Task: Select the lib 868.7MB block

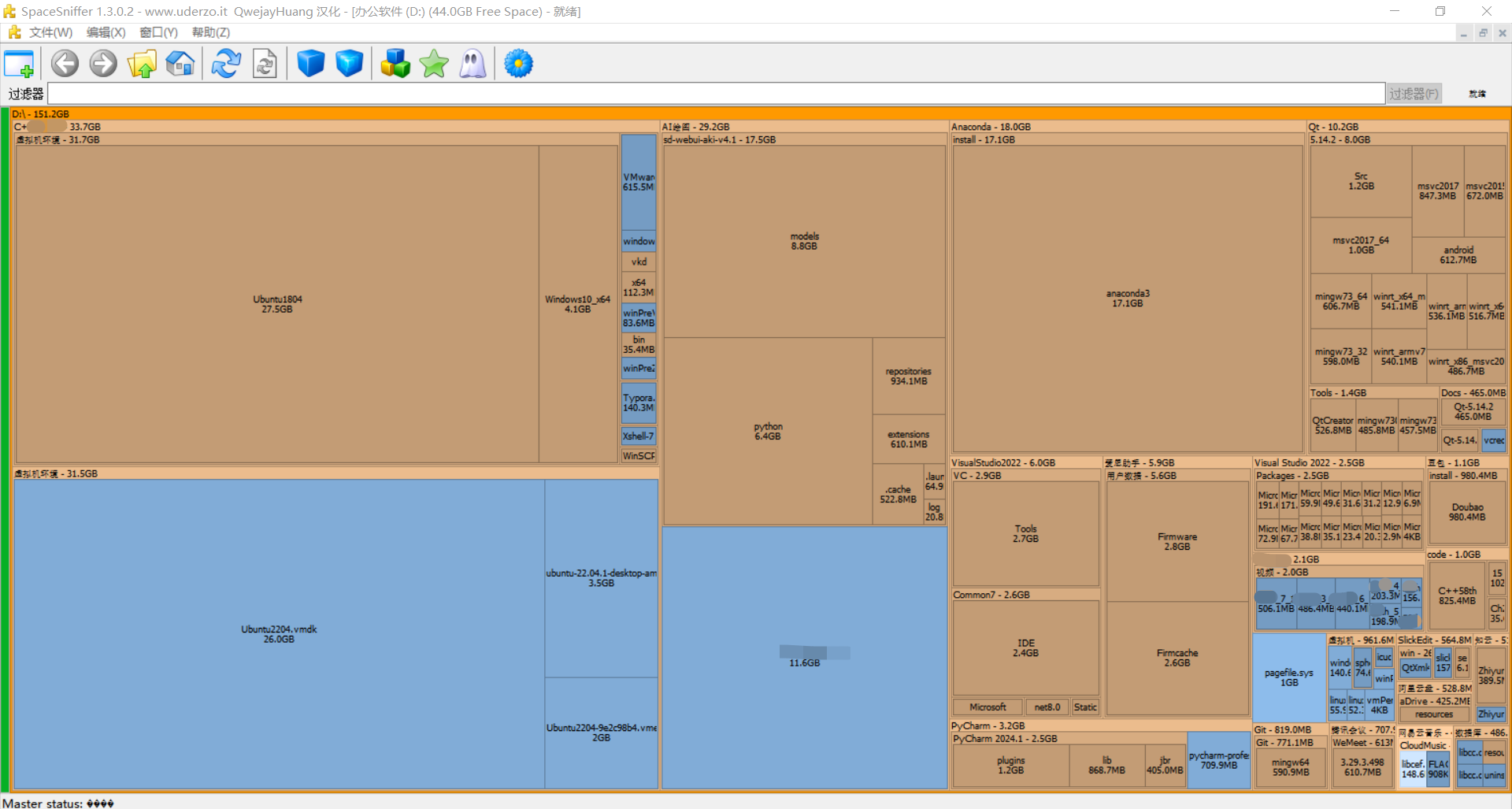Action: coord(1106,765)
